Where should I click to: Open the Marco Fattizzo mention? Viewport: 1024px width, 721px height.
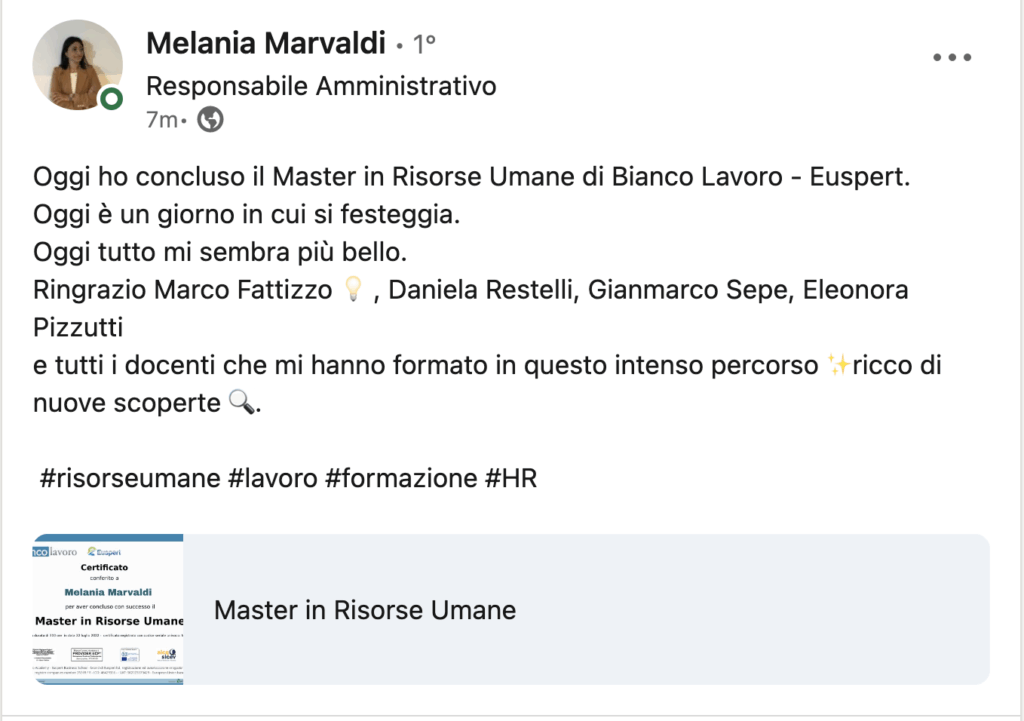click(243, 290)
